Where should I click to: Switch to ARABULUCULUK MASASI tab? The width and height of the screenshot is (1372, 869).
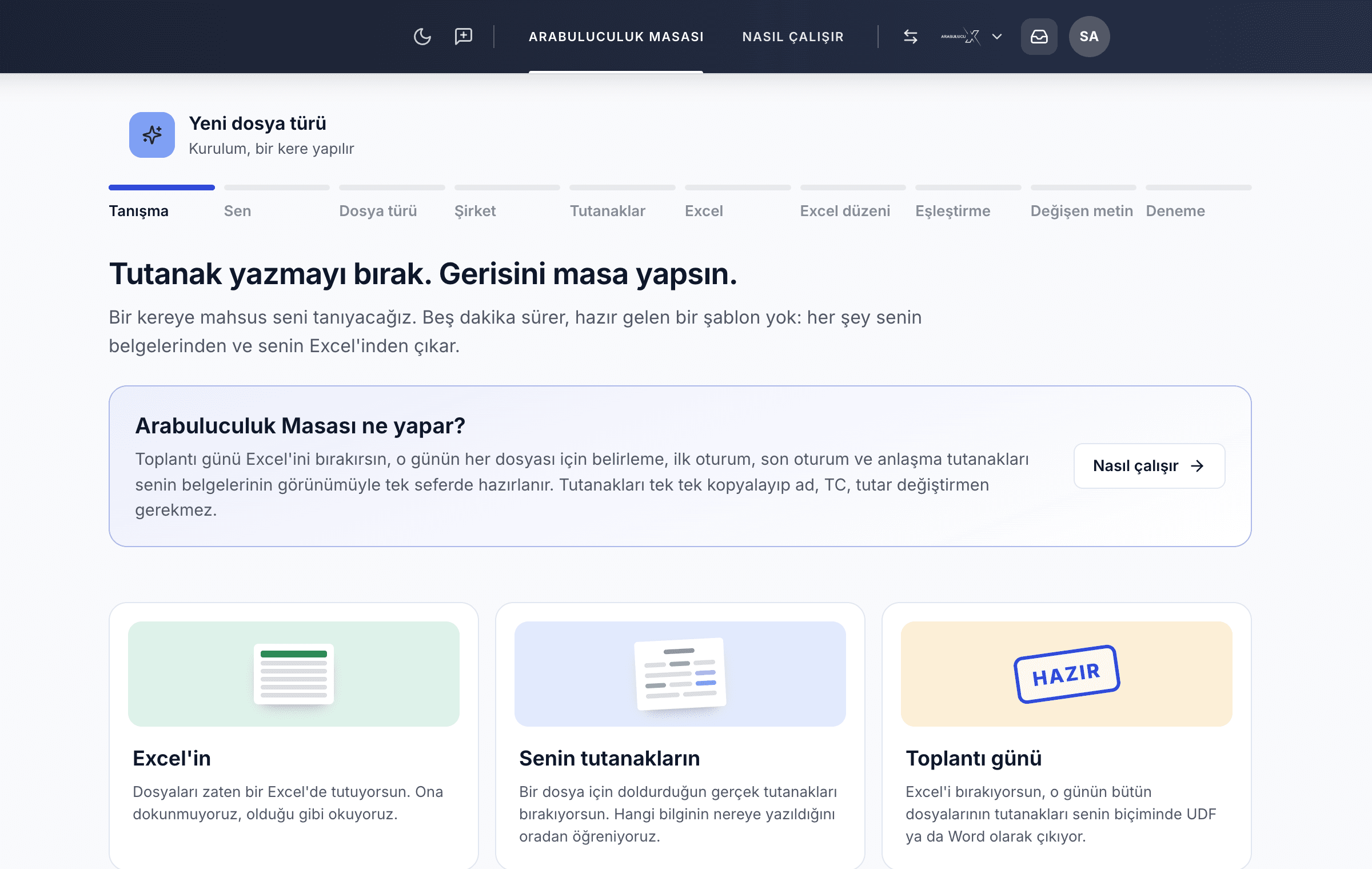616,37
